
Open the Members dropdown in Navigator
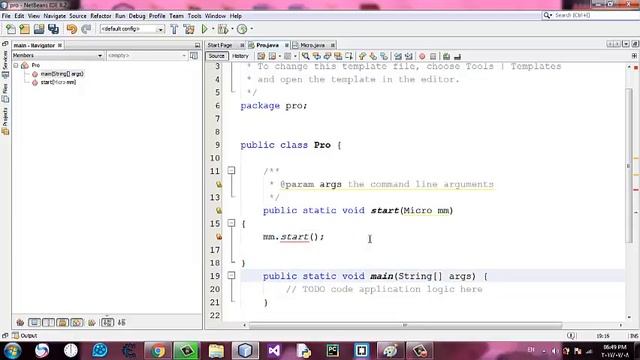coord(58,56)
